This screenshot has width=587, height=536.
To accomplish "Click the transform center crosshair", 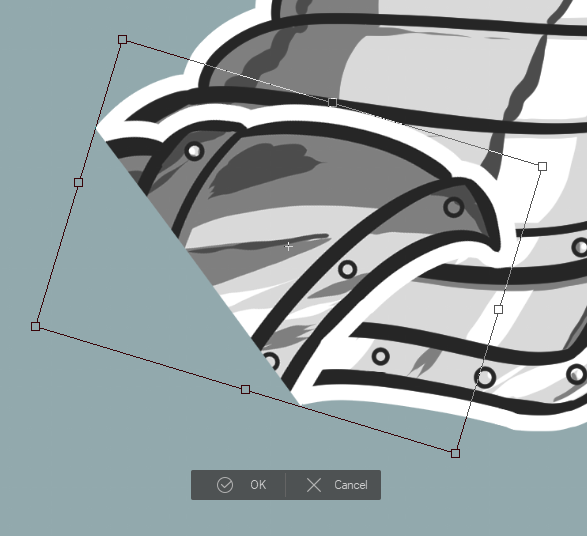I will 289,246.
